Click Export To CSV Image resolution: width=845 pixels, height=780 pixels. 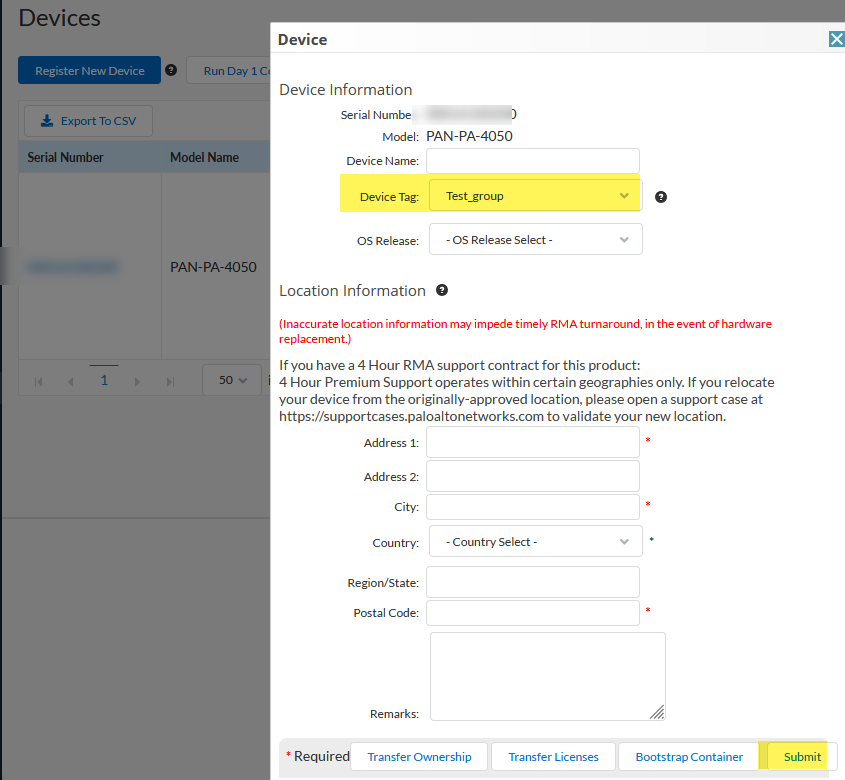(88, 121)
